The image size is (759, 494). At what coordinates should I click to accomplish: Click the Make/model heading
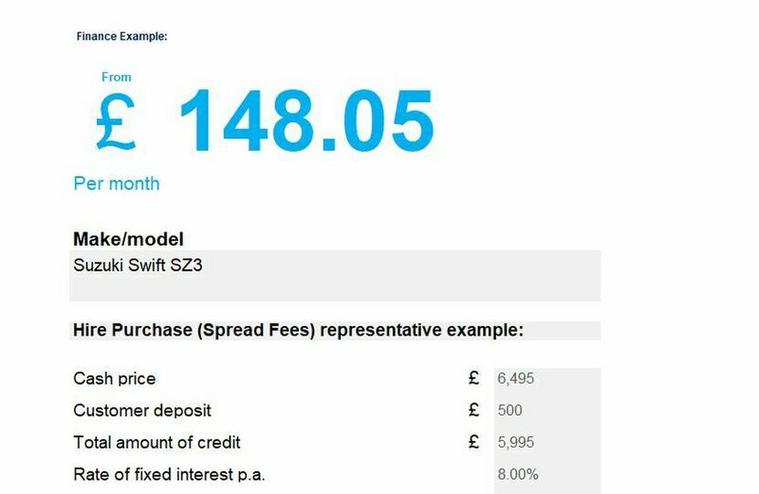coord(128,239)
